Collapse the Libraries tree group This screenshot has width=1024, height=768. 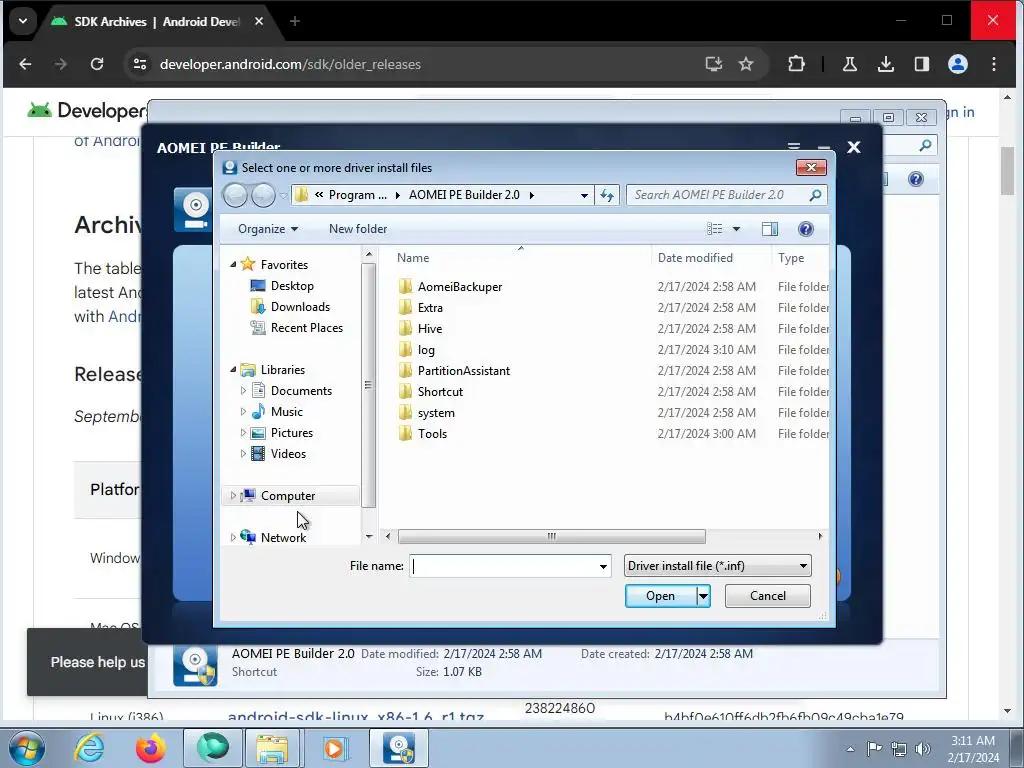(233, 370)
